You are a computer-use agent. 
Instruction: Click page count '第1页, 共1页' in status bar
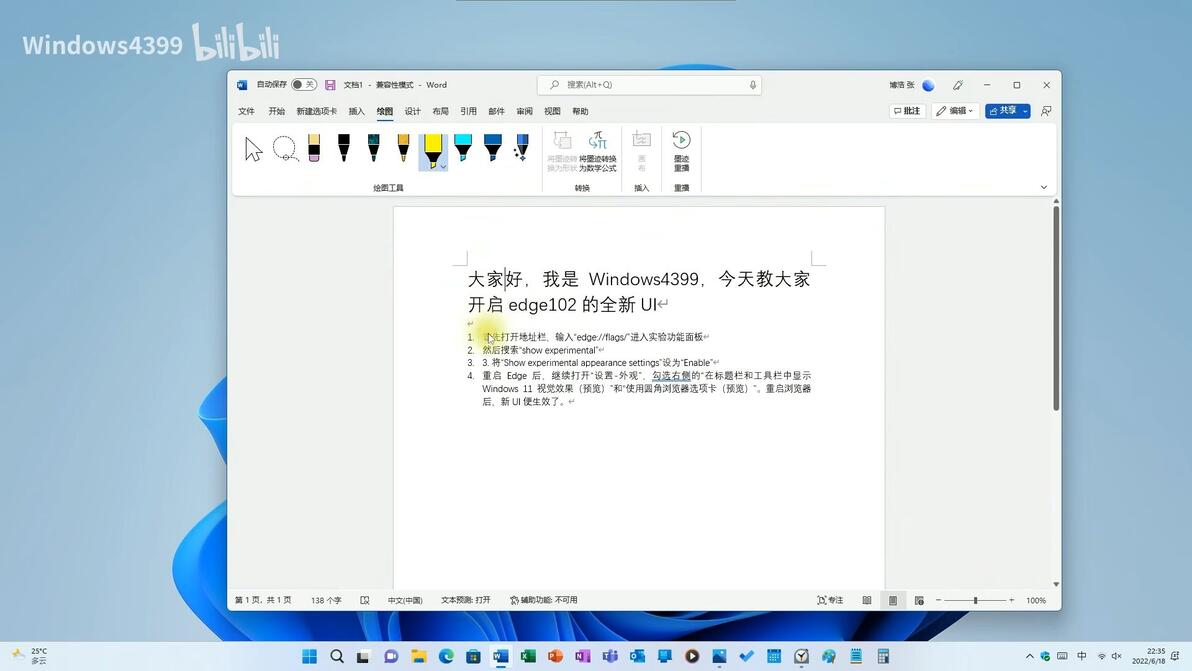[263, 600]
